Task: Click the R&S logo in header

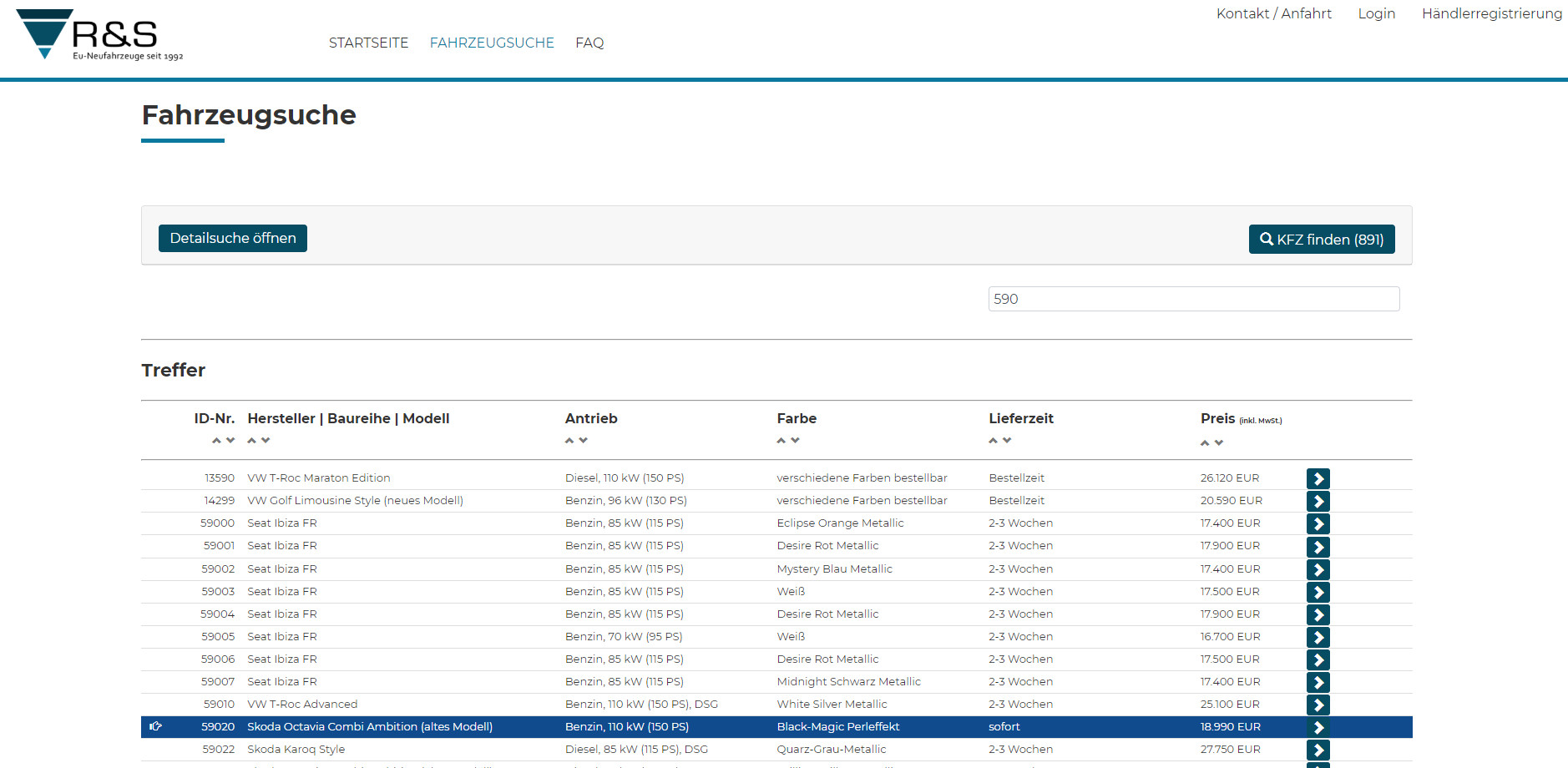Action: (99, 35)
